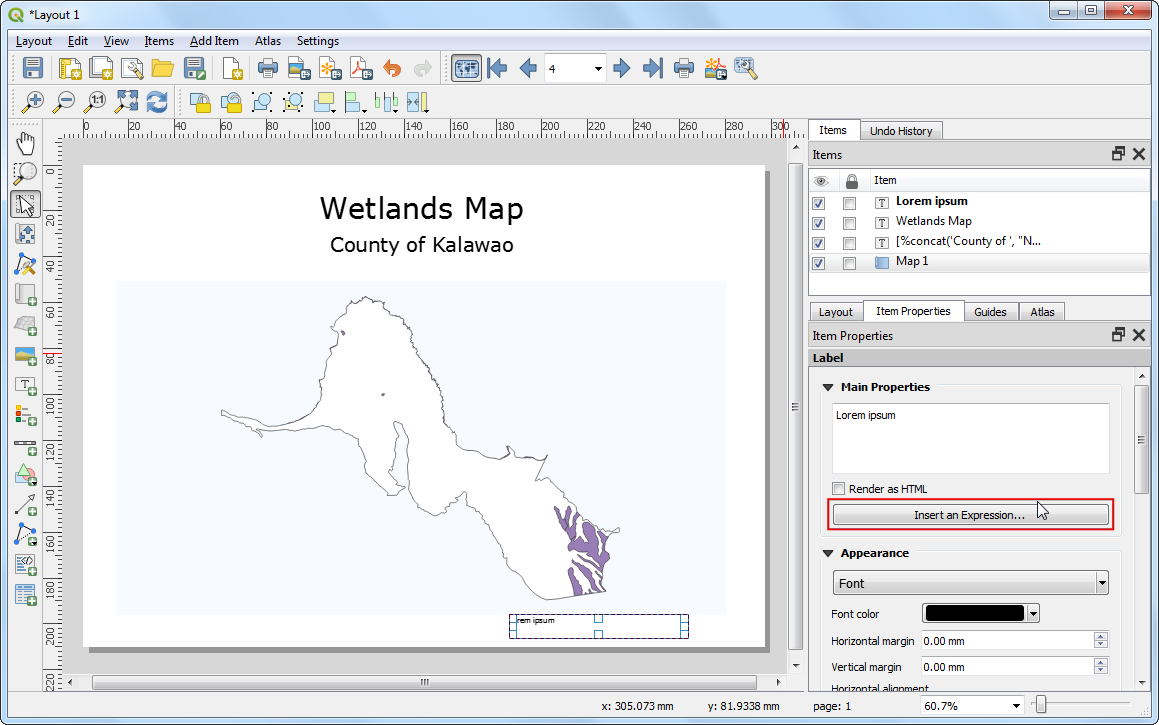Image resolution: width=1159 pixels, height=725 pixels.
Task: Choose the Add Arrow tool
Action: pyautogui.click(x=25, y=504)
